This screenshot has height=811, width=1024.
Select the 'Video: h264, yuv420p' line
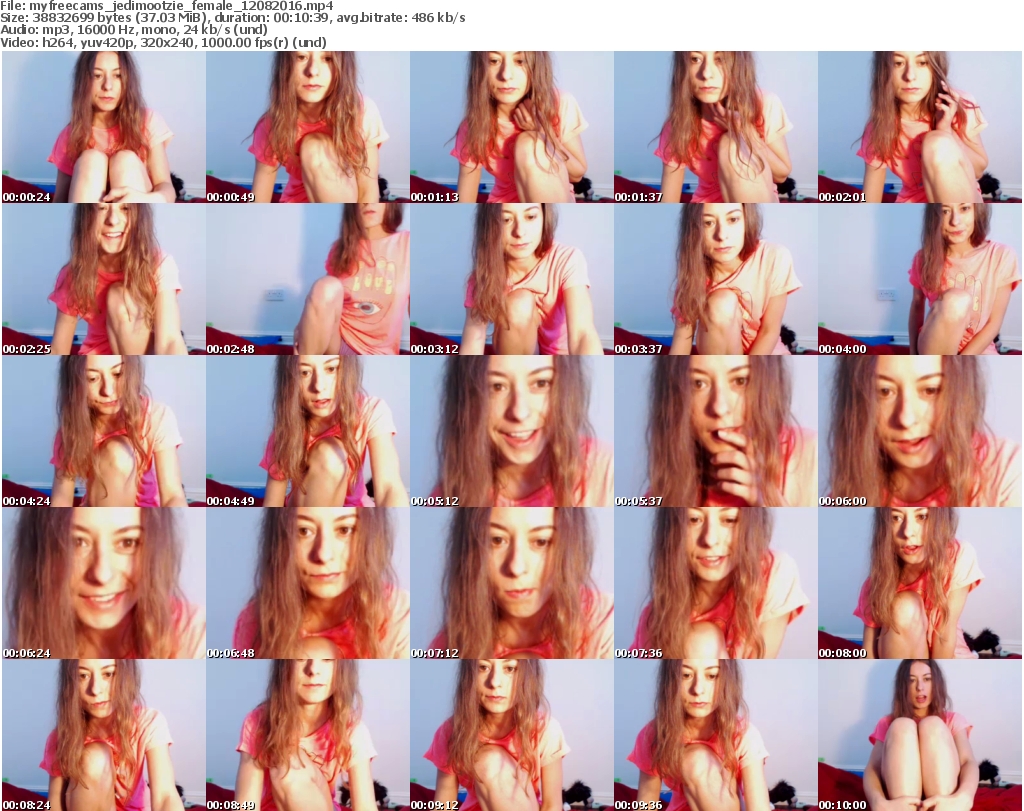click(x=163, y=42)
